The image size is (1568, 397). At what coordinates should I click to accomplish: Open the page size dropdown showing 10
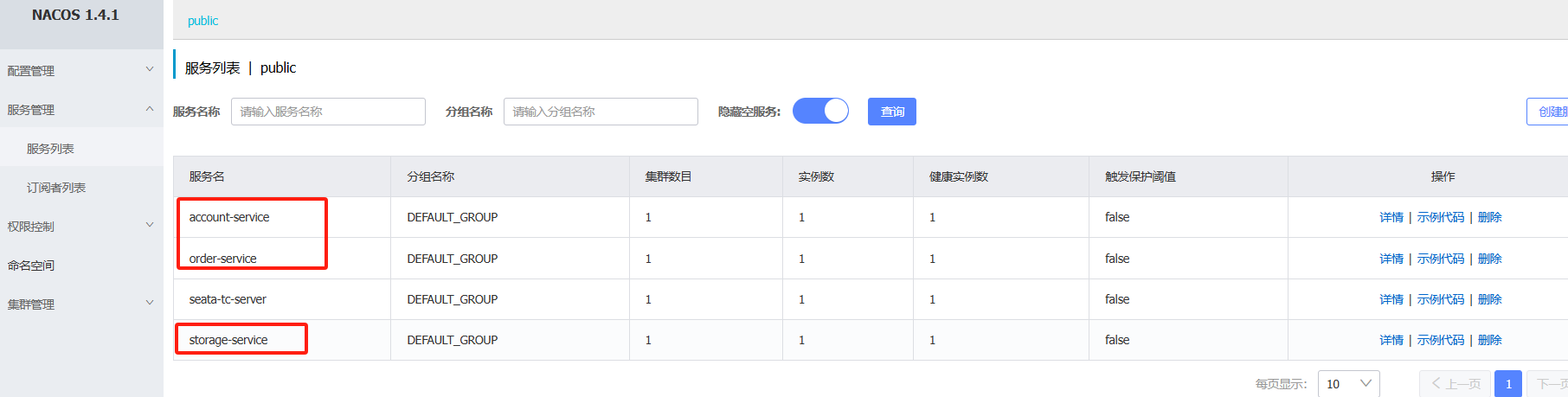[1348, 383]
